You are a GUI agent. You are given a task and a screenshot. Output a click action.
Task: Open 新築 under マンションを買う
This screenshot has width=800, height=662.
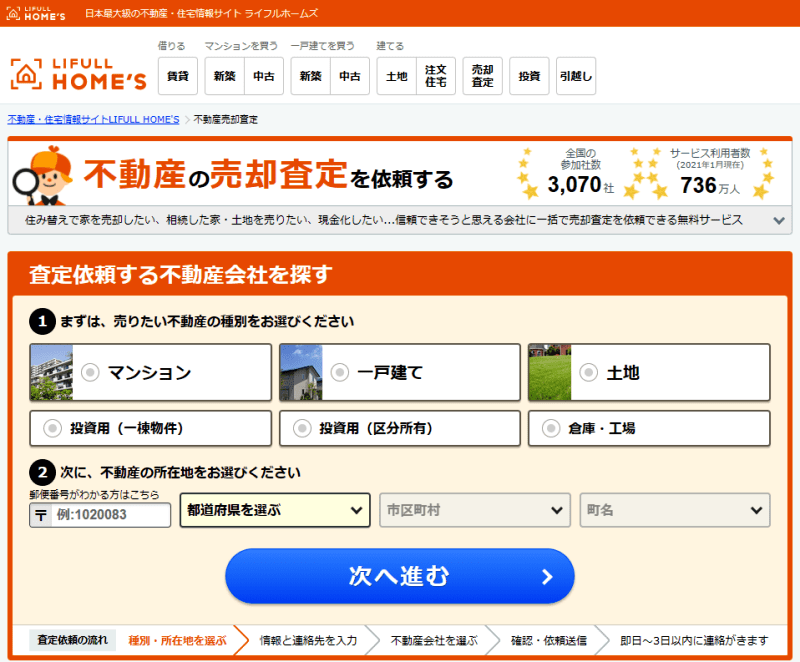point(224,76)
